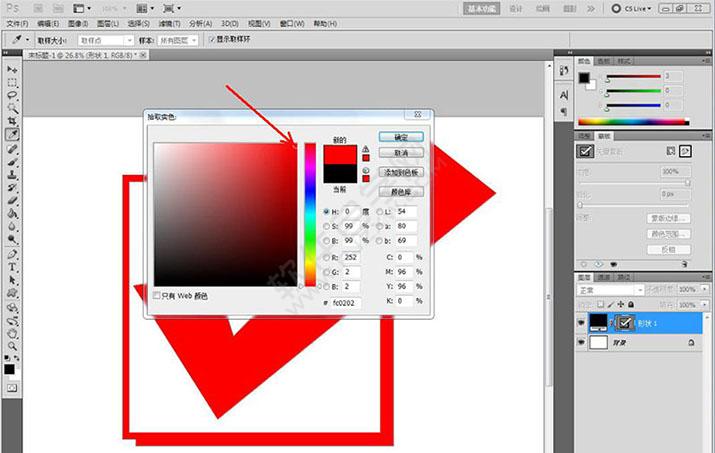
Task: Select the History Brush tool
Action: pyautogui.click(x=12, y=187)
